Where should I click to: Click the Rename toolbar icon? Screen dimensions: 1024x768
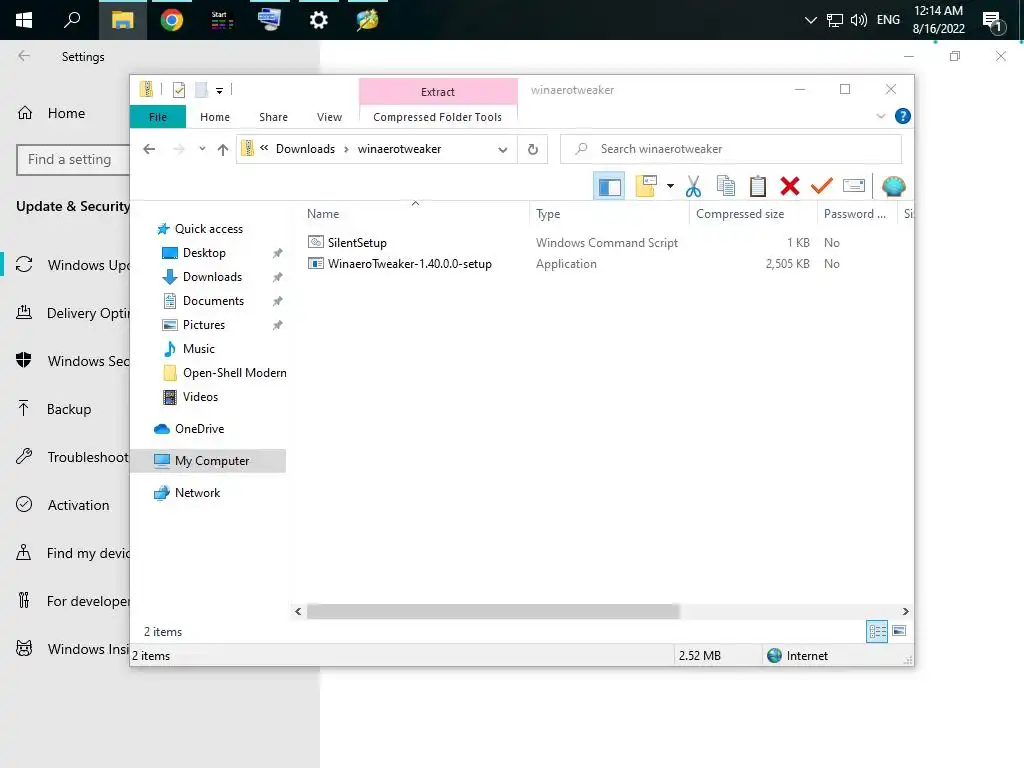(x=854, y=186)
